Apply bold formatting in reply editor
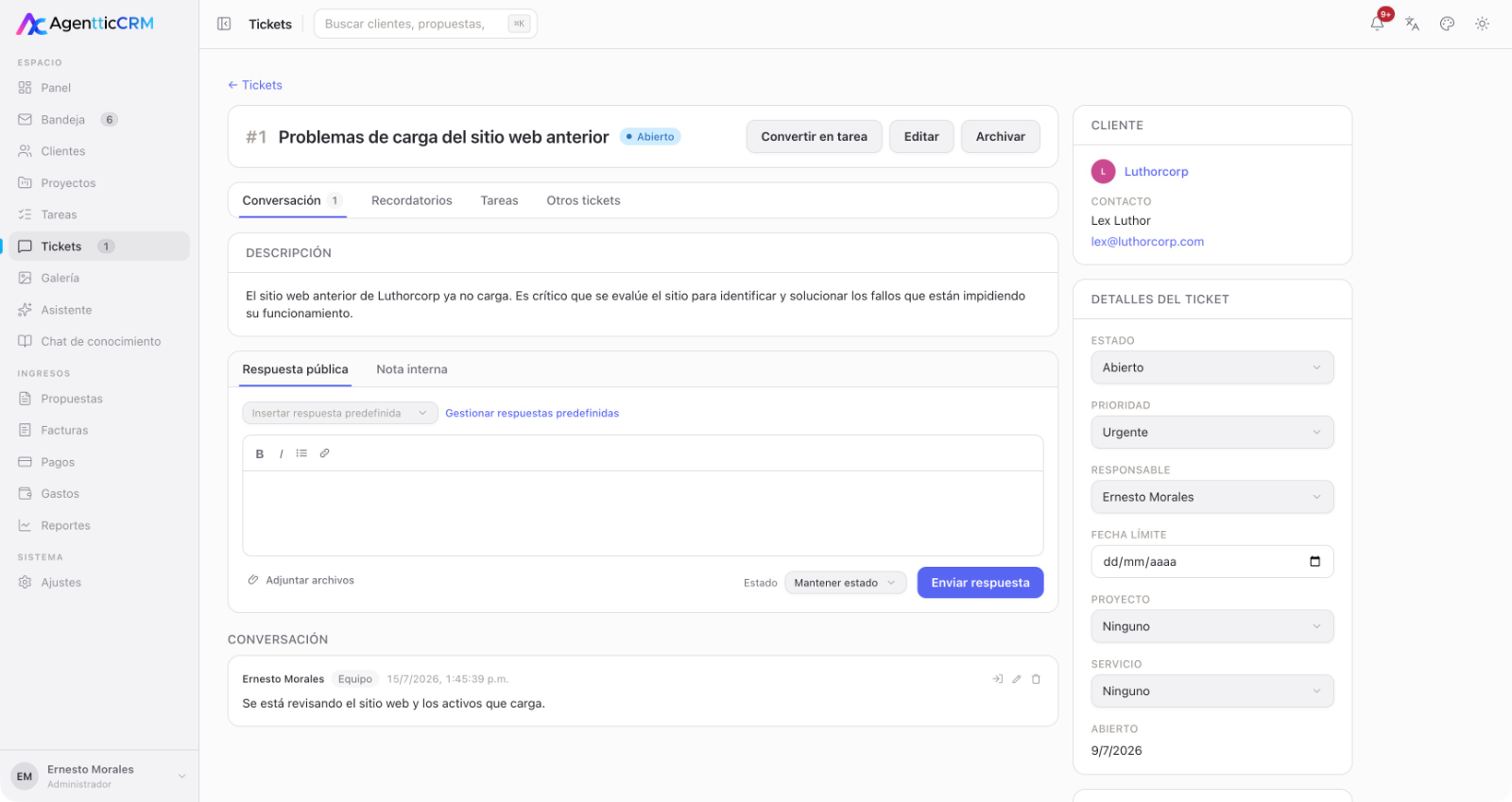 tap(260, 453)
